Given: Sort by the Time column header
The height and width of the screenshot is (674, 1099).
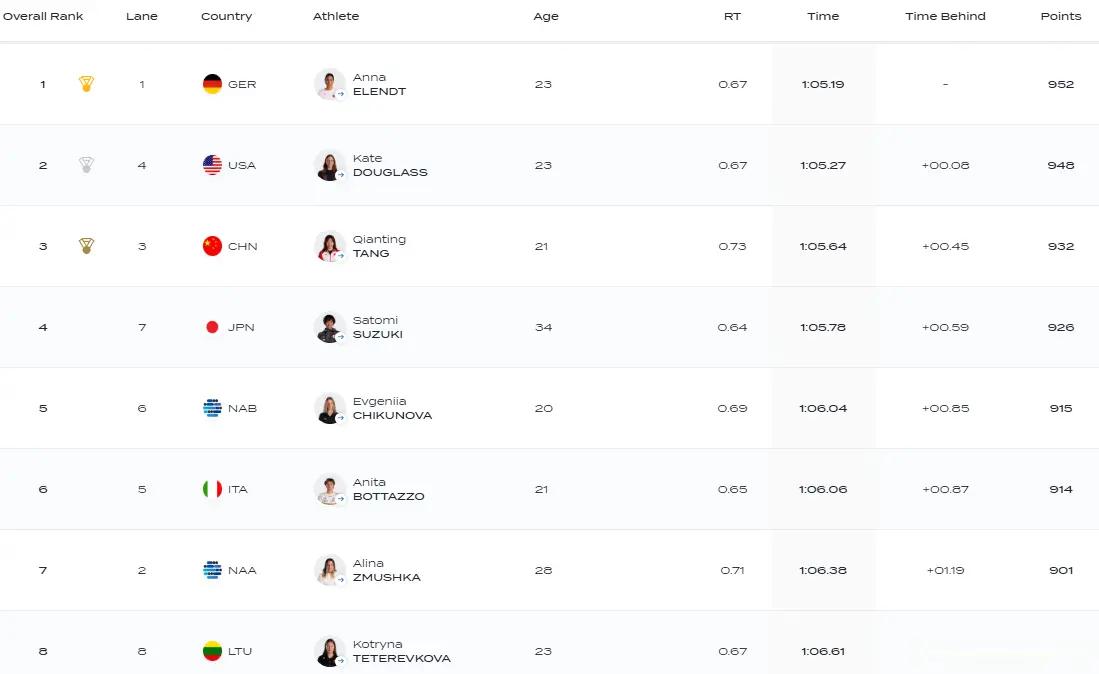Looking at the screenshot, I should (x=823, y=16).
